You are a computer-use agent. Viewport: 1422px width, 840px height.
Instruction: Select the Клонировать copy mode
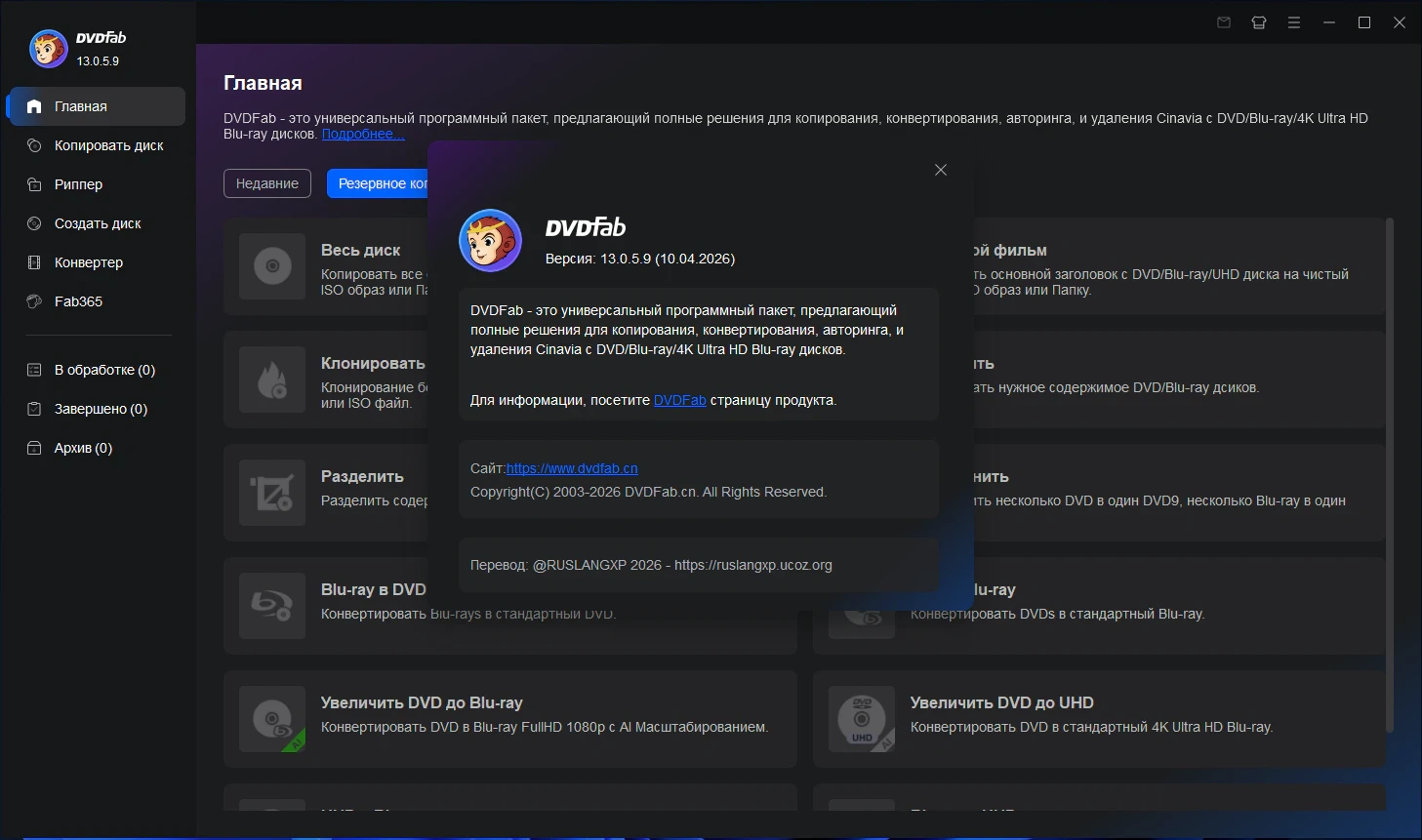pyautogui.click(x=326, y=380)
